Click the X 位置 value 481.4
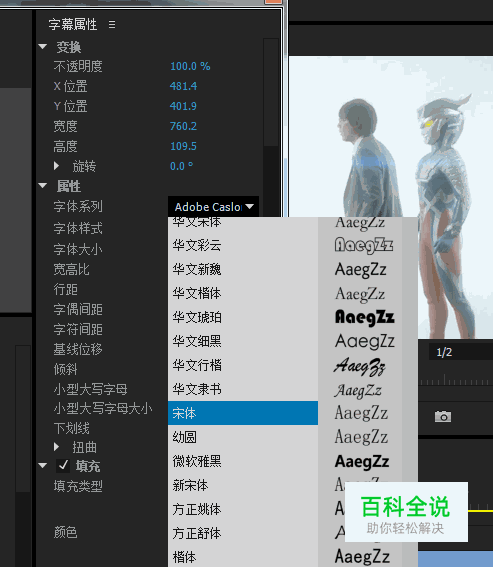The width and height of the screenshot is (493, 567). click(x=183, y=86)
